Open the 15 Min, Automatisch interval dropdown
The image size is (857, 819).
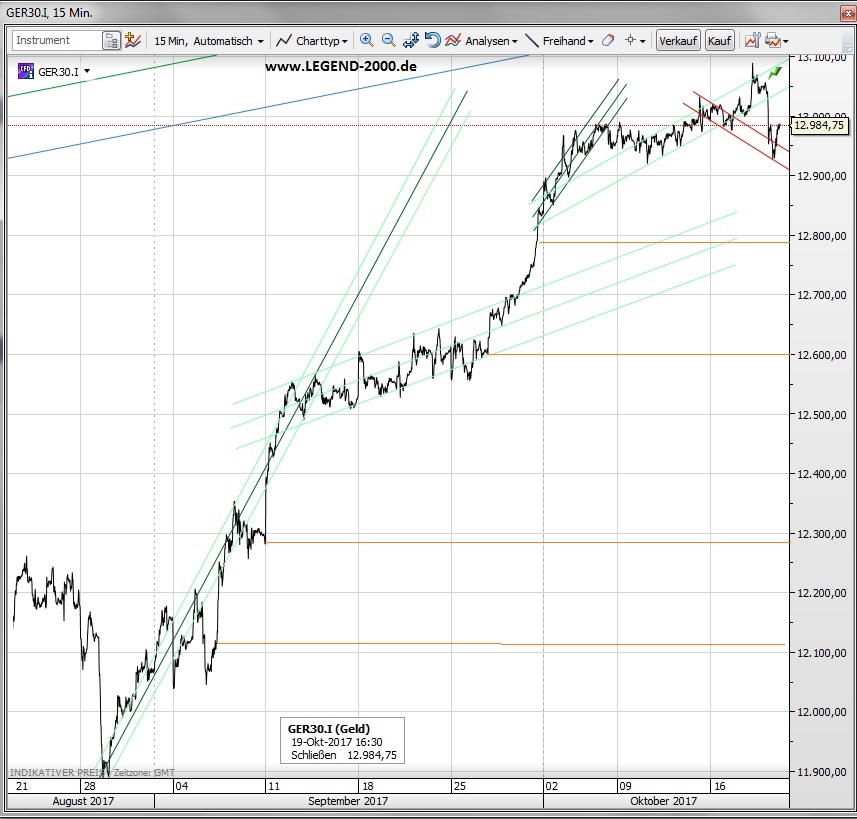point(209,41)
